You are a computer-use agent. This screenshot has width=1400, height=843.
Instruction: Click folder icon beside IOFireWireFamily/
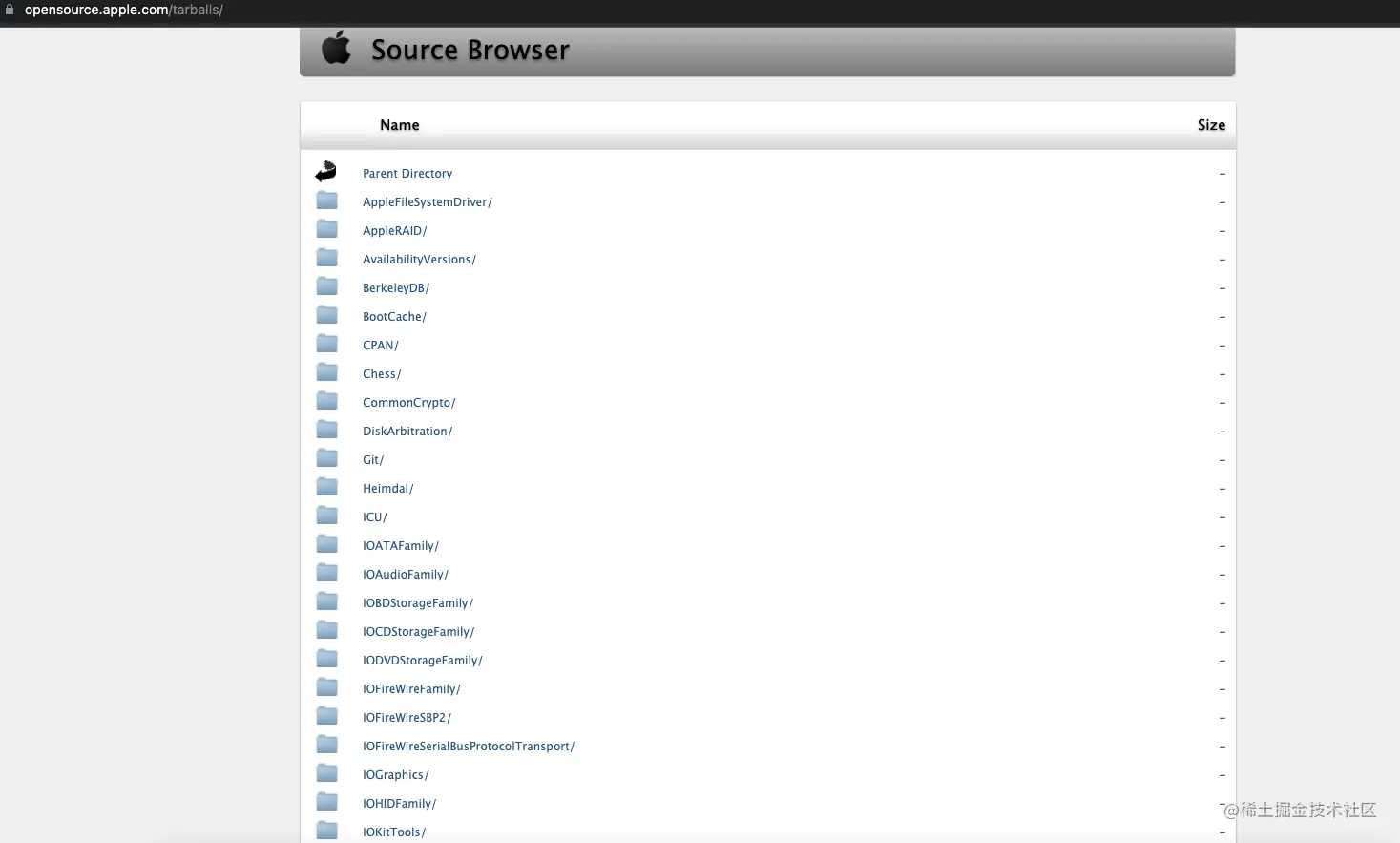326,687
